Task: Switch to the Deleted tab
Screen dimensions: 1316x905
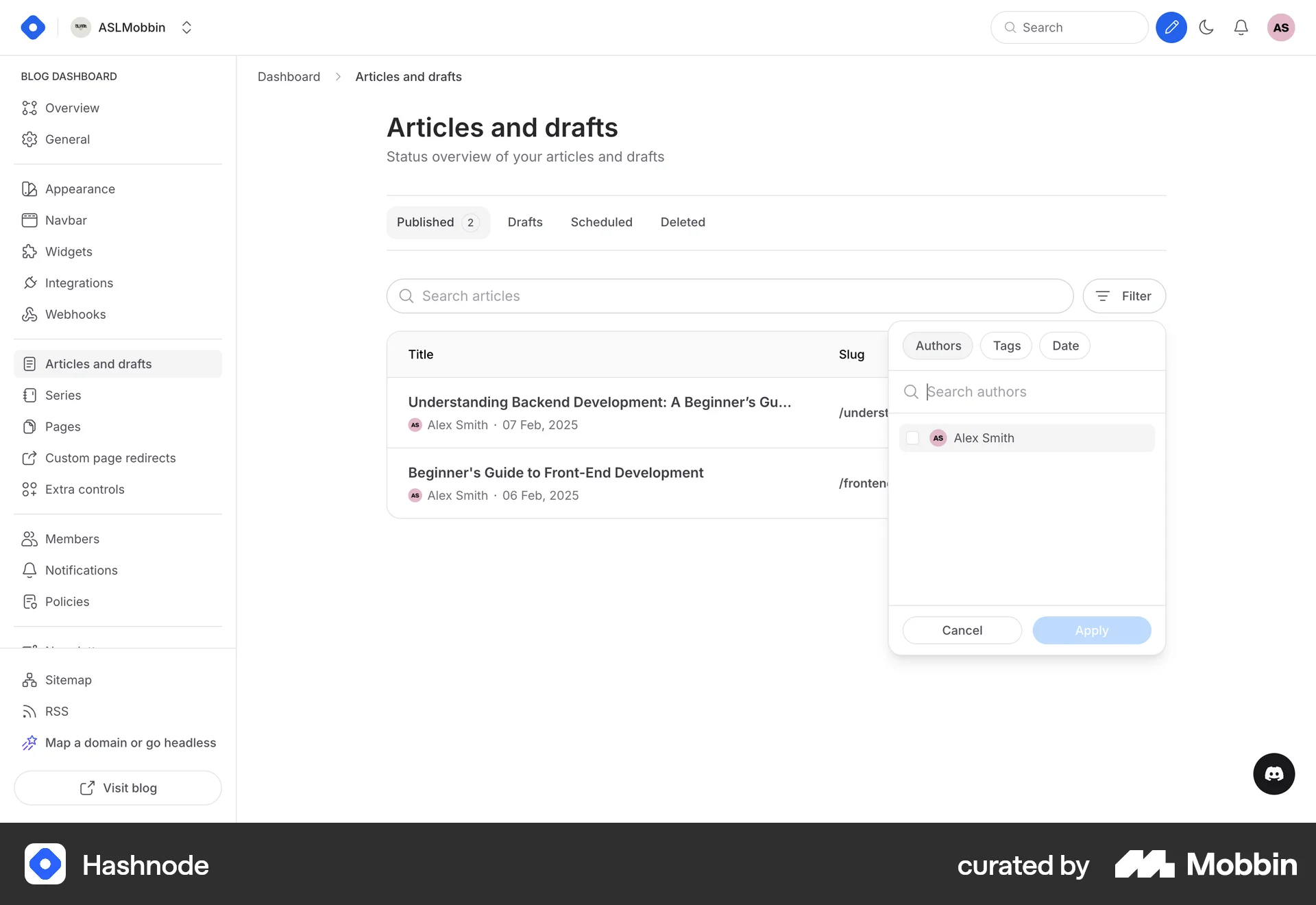Action: (683, 222)
